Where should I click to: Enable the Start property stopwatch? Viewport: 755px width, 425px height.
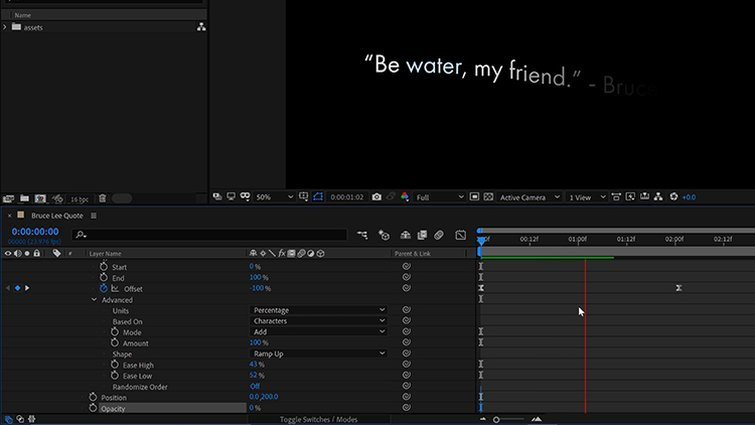pos(103,267)
